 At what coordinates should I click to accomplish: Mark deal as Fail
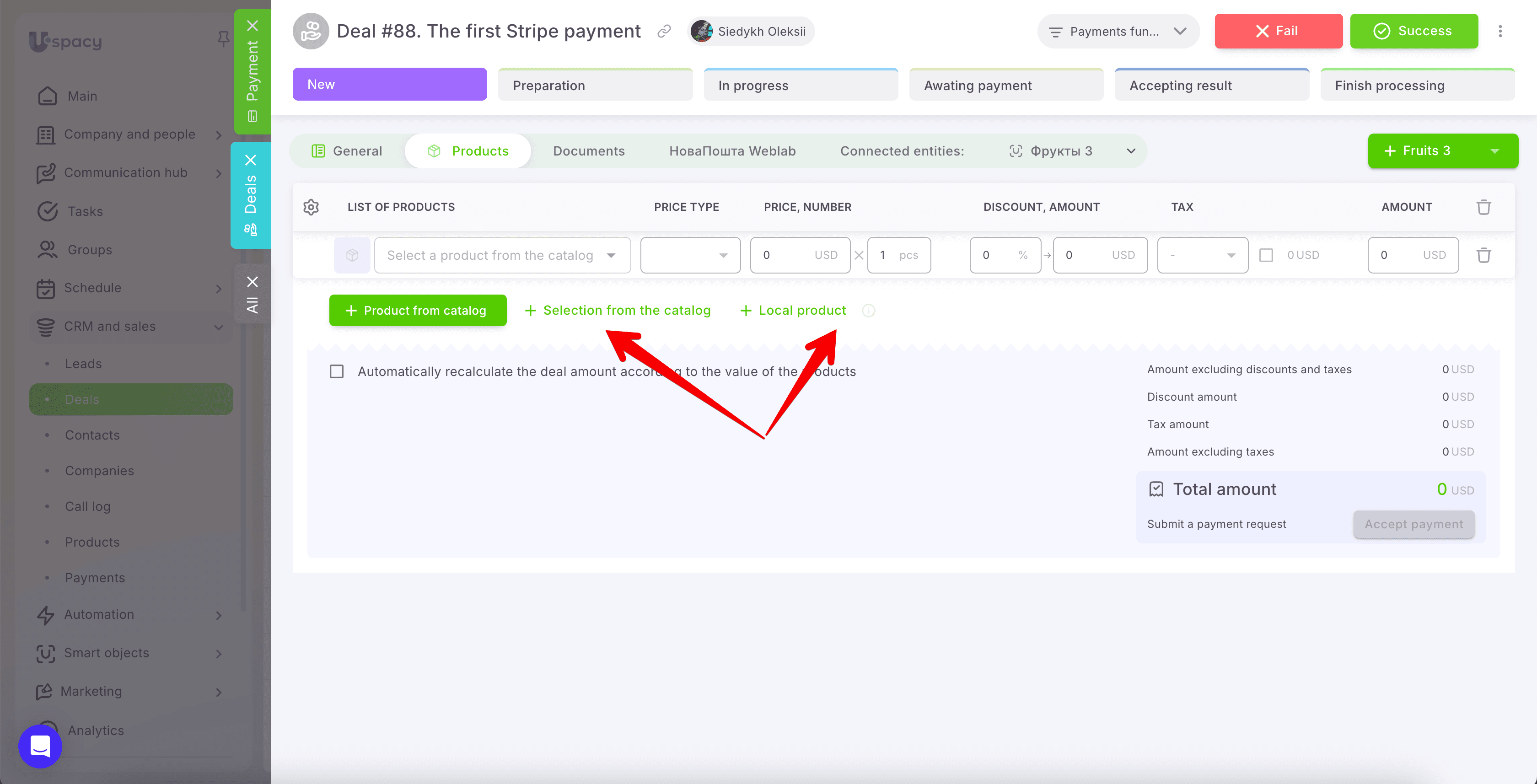click(1279, 31)
